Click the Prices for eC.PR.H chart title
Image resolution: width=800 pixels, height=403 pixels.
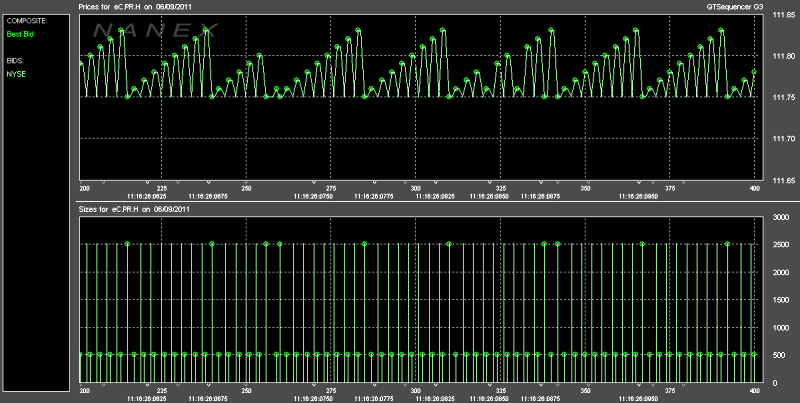(x=136, y=7)
